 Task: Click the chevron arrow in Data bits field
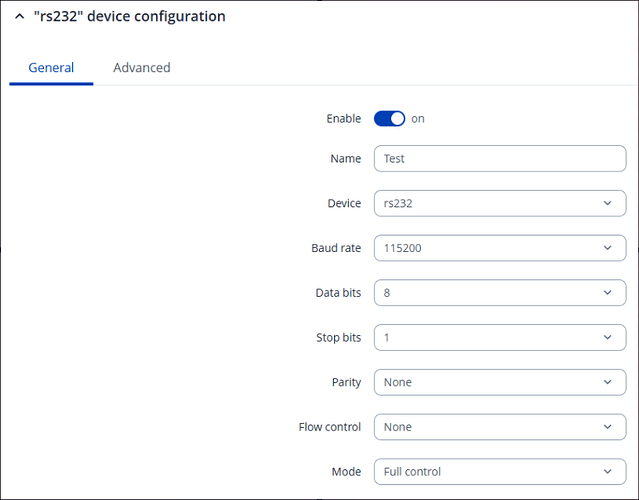[608, 293]
